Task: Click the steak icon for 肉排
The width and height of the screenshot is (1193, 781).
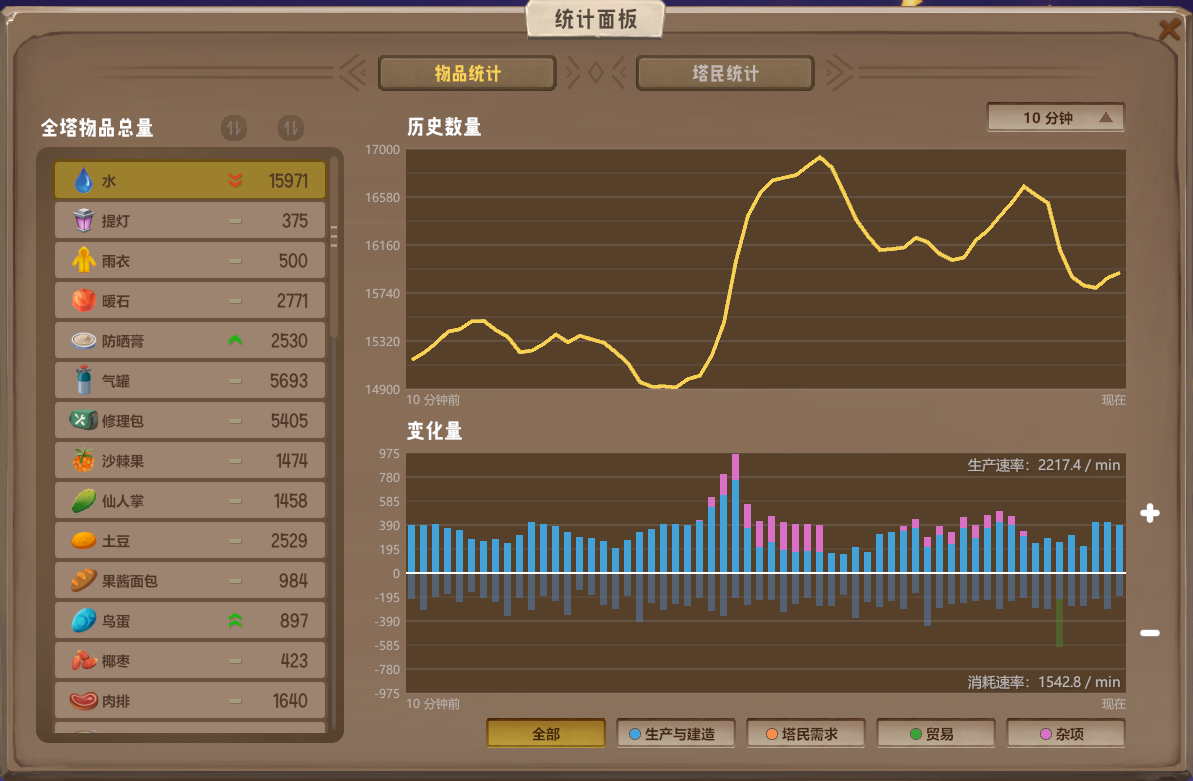Action: tap(83, 701)
